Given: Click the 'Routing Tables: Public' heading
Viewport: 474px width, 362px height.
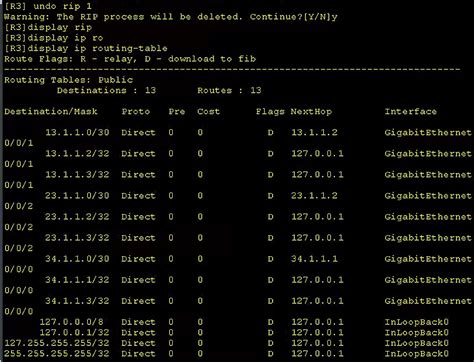Looking at the screenshot, I should tap(68, 80).
